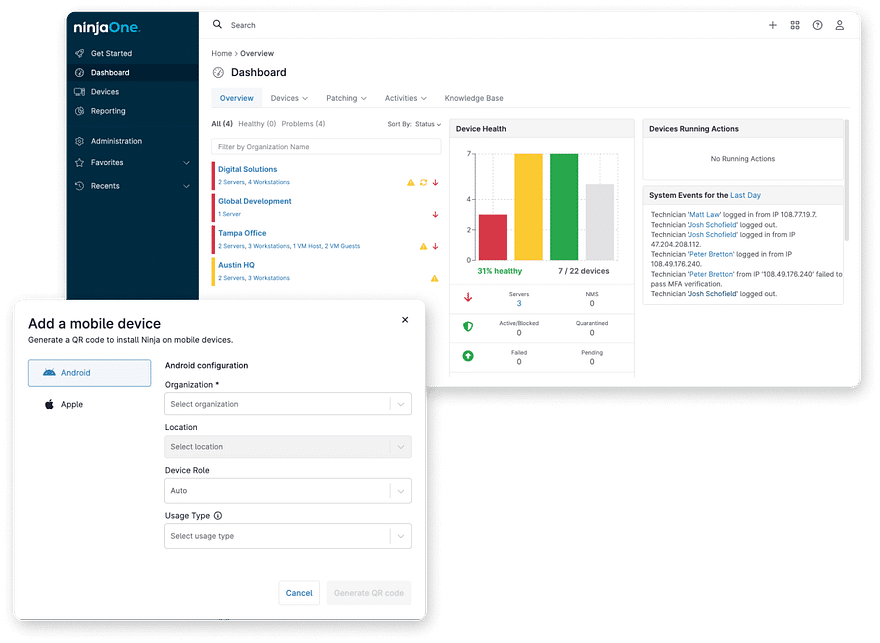
Task: Click the warning icon on Tampa Office row
Action: pos(424,246)
